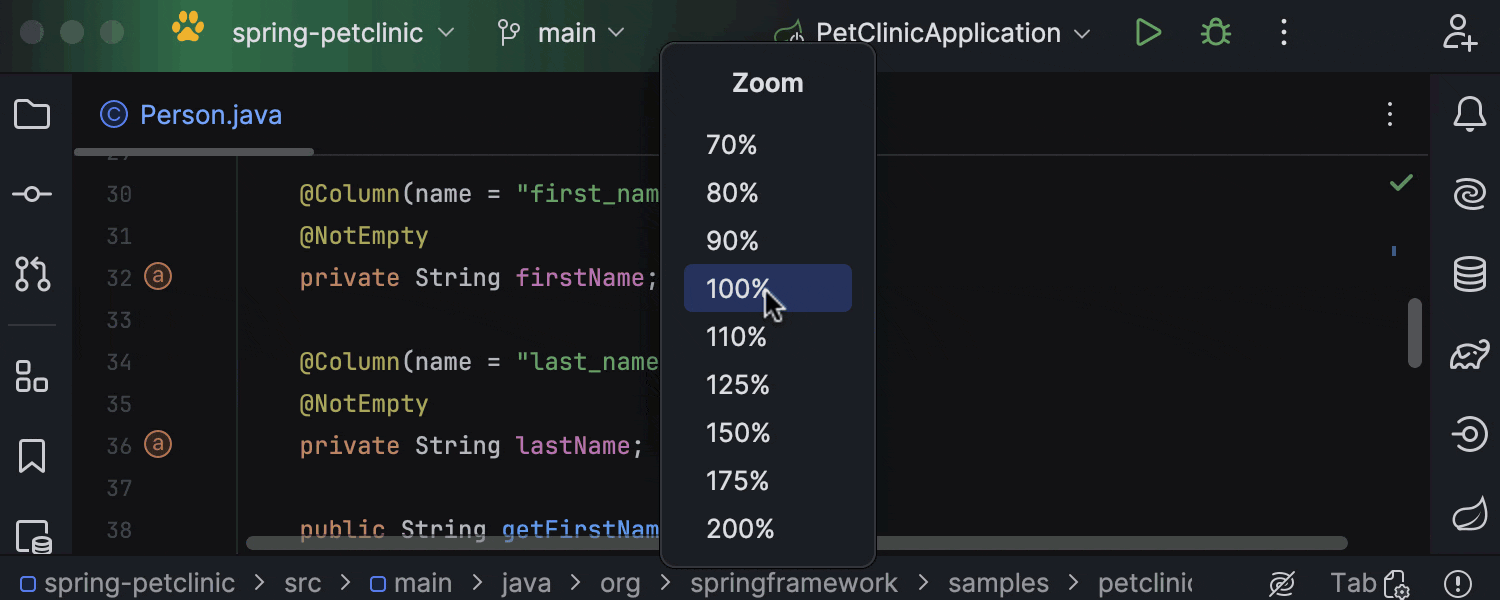This screenshot has height=600, width=1500.
Task: Open the Pull Requests tool window
Action: pos(32,275)
